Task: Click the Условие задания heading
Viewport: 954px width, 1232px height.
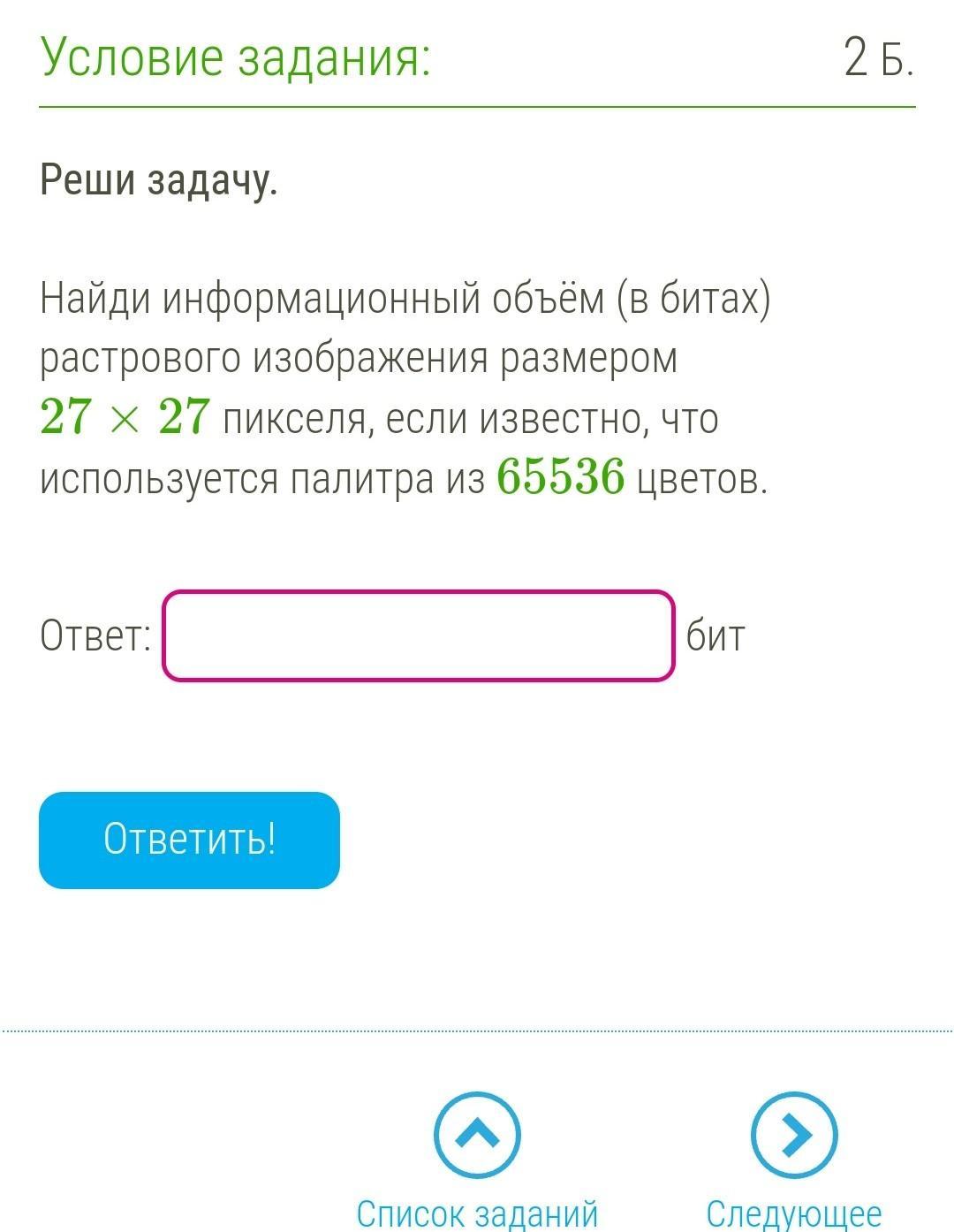Action: (x=236, y=59)
